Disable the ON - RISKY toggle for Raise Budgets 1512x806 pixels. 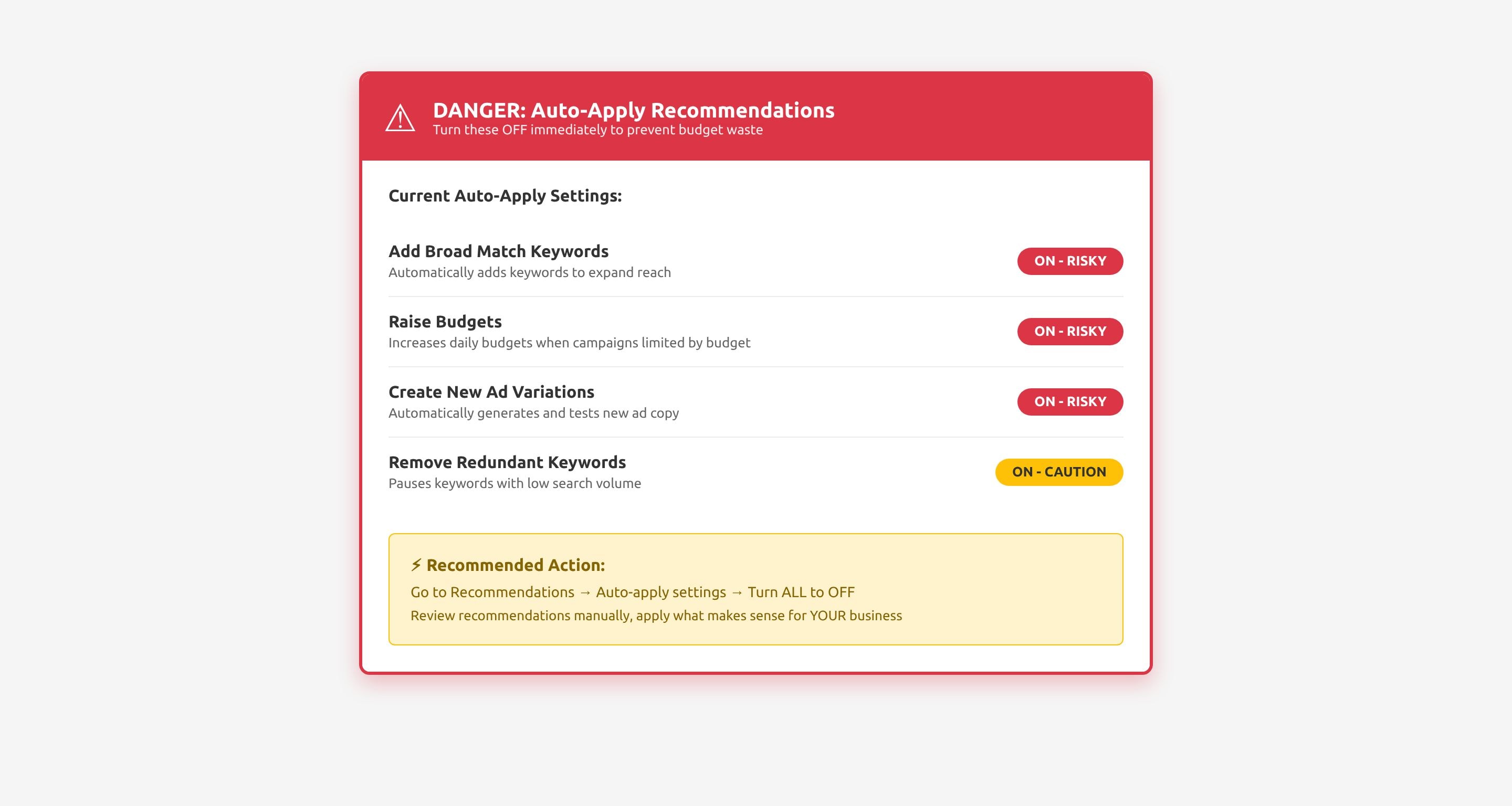pyautogui.click(x=1069, y=331)
